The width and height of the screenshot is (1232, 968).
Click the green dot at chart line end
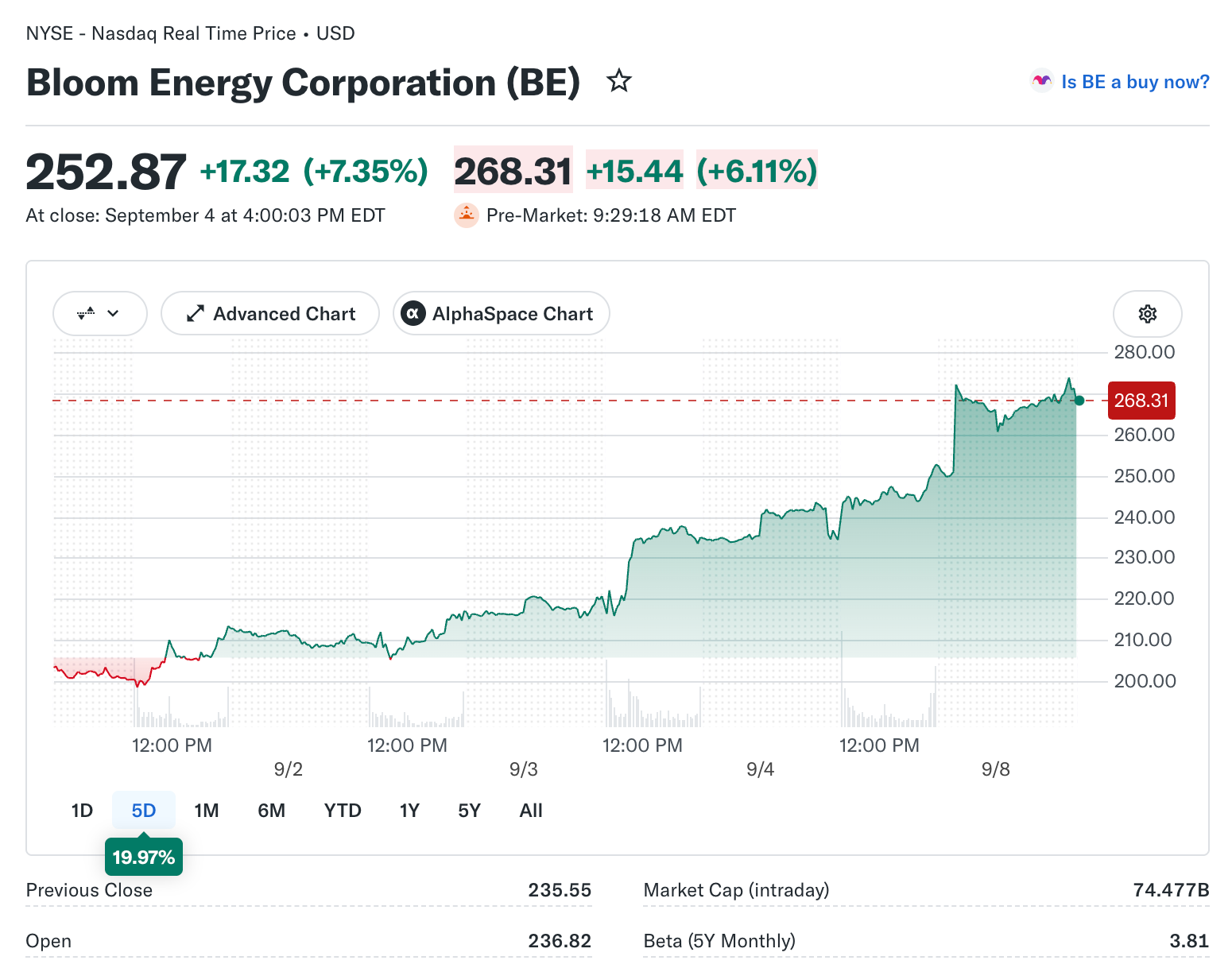click(1079, 401)
